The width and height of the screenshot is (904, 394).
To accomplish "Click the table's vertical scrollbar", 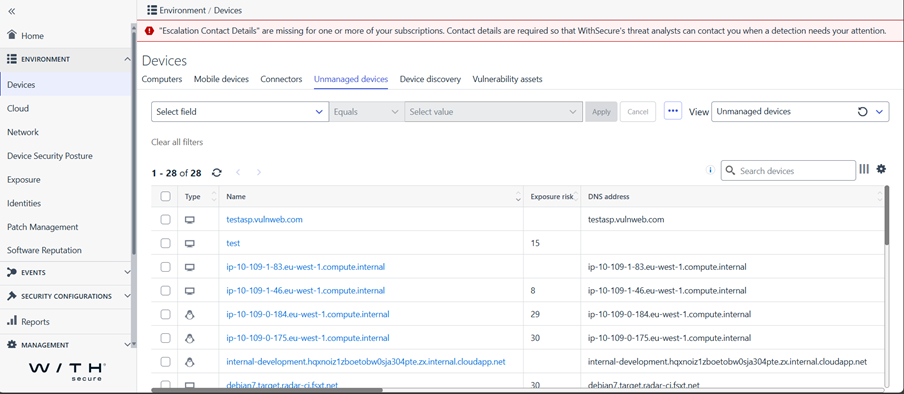I will (887, 216).
